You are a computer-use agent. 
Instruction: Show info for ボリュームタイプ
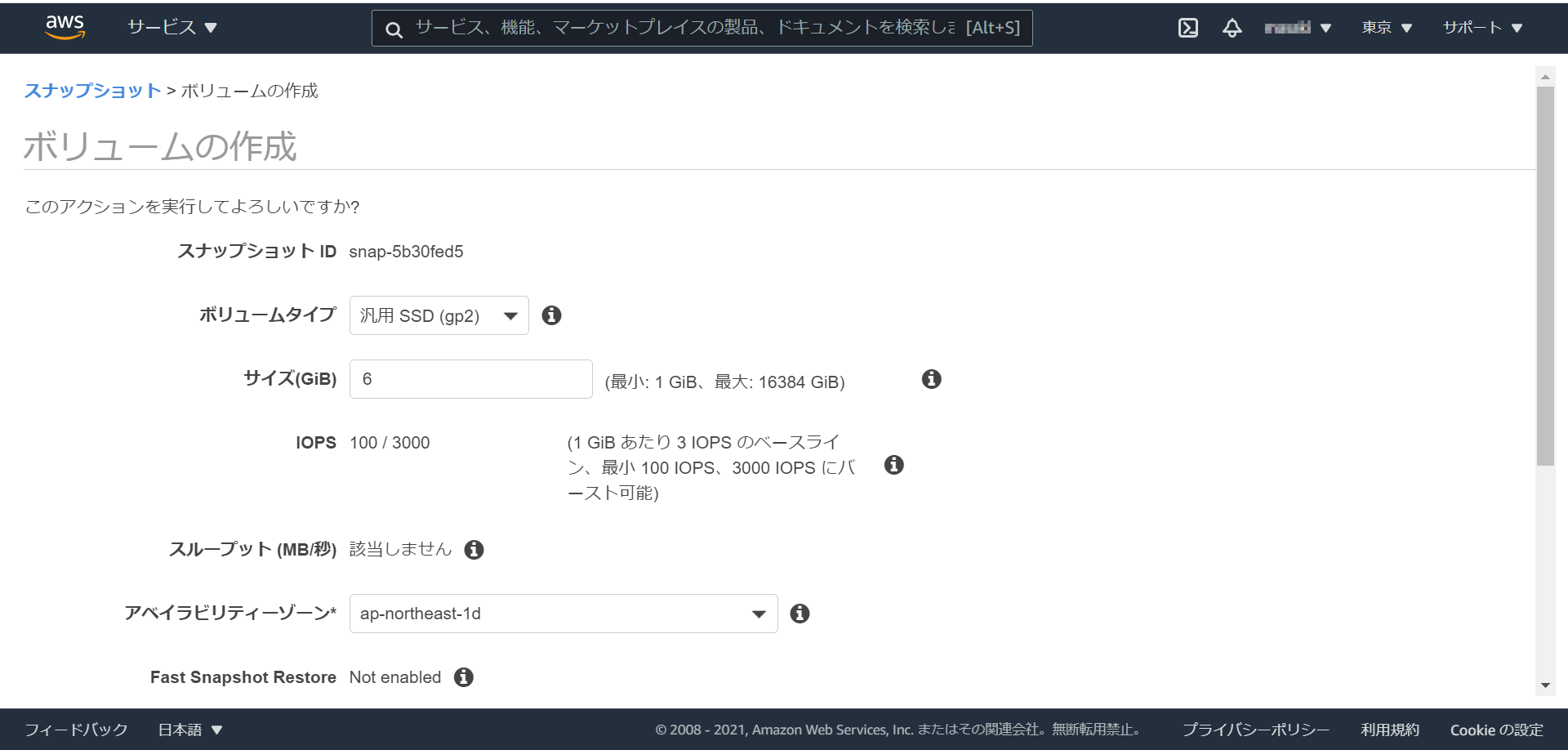pos(552,315)
